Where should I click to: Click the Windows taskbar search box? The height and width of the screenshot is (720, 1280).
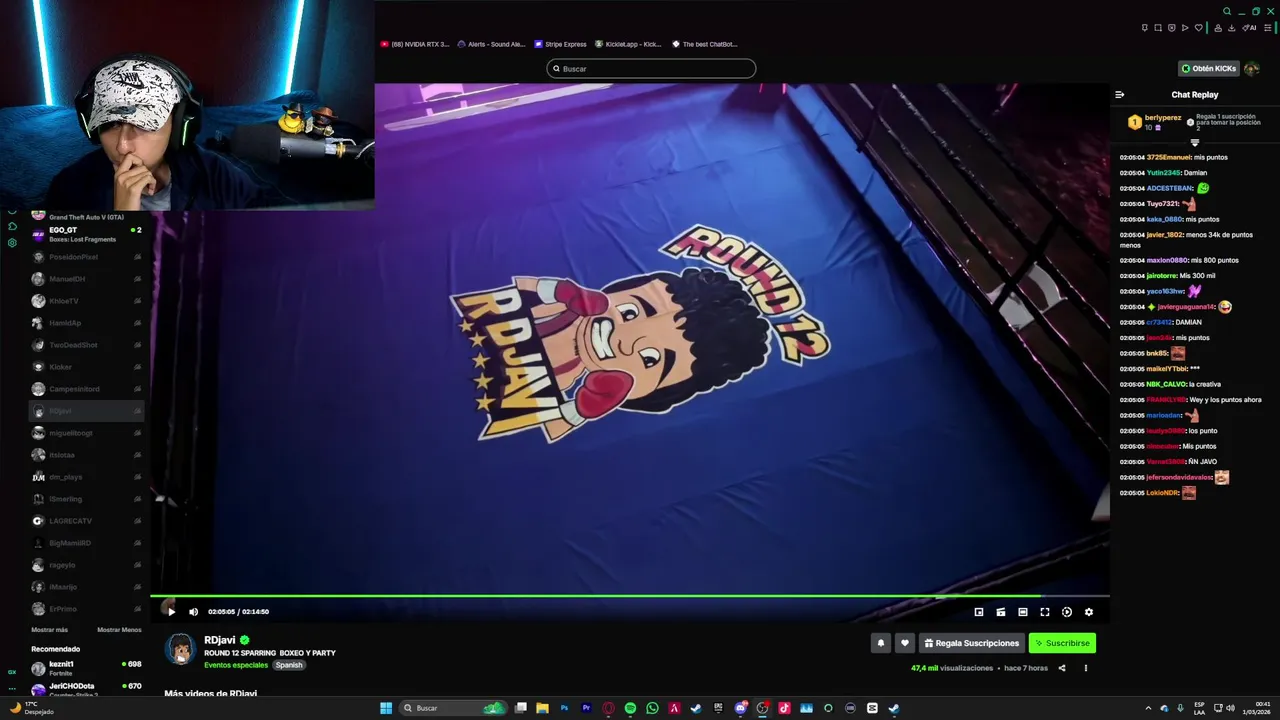tap(453, 708)
